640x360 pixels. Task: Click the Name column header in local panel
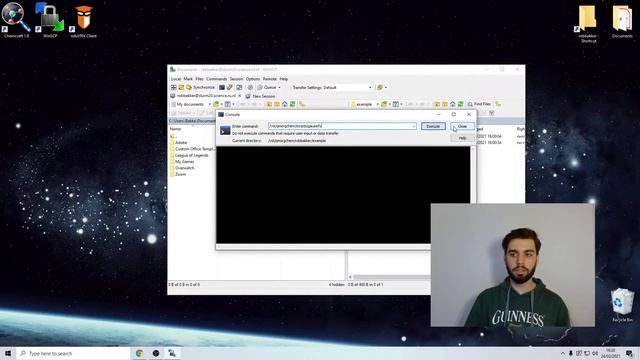tap(176, 129)
